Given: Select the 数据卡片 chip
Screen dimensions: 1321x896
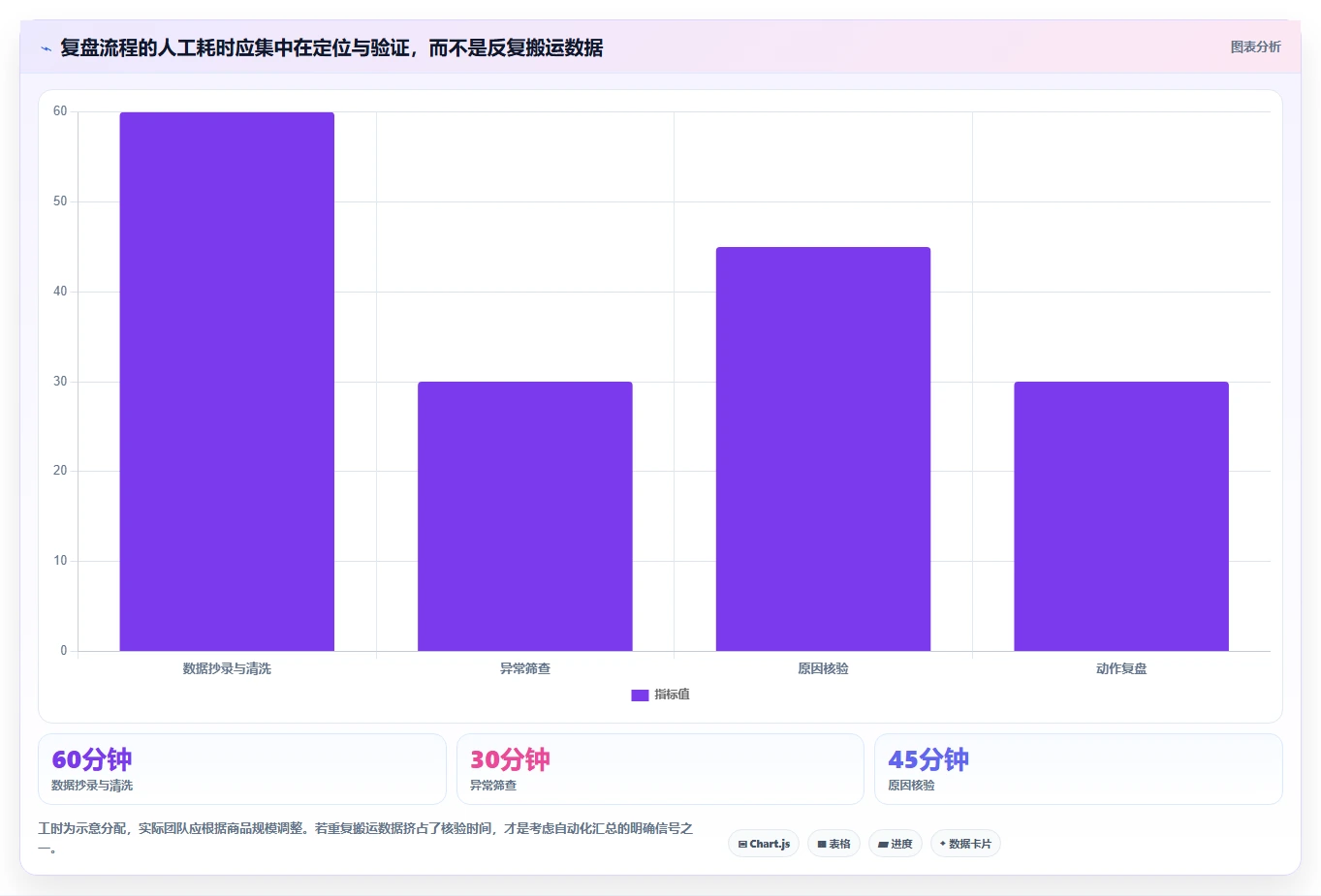Looking at the screenshot, I should tap(965, 844).
